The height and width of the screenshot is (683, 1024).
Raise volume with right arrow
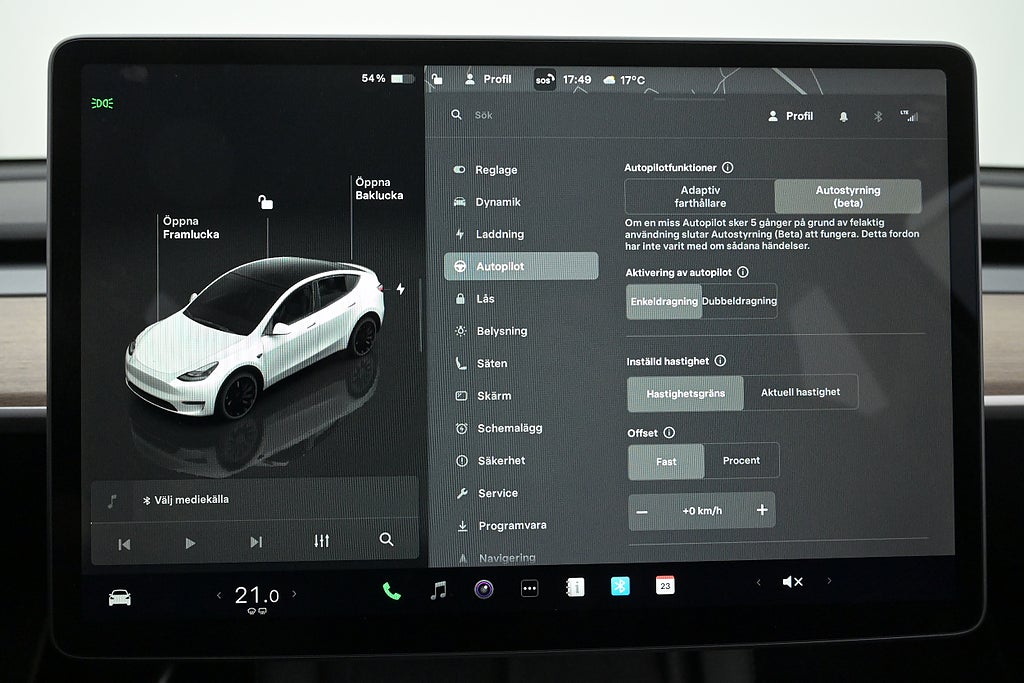coord(829,581)
